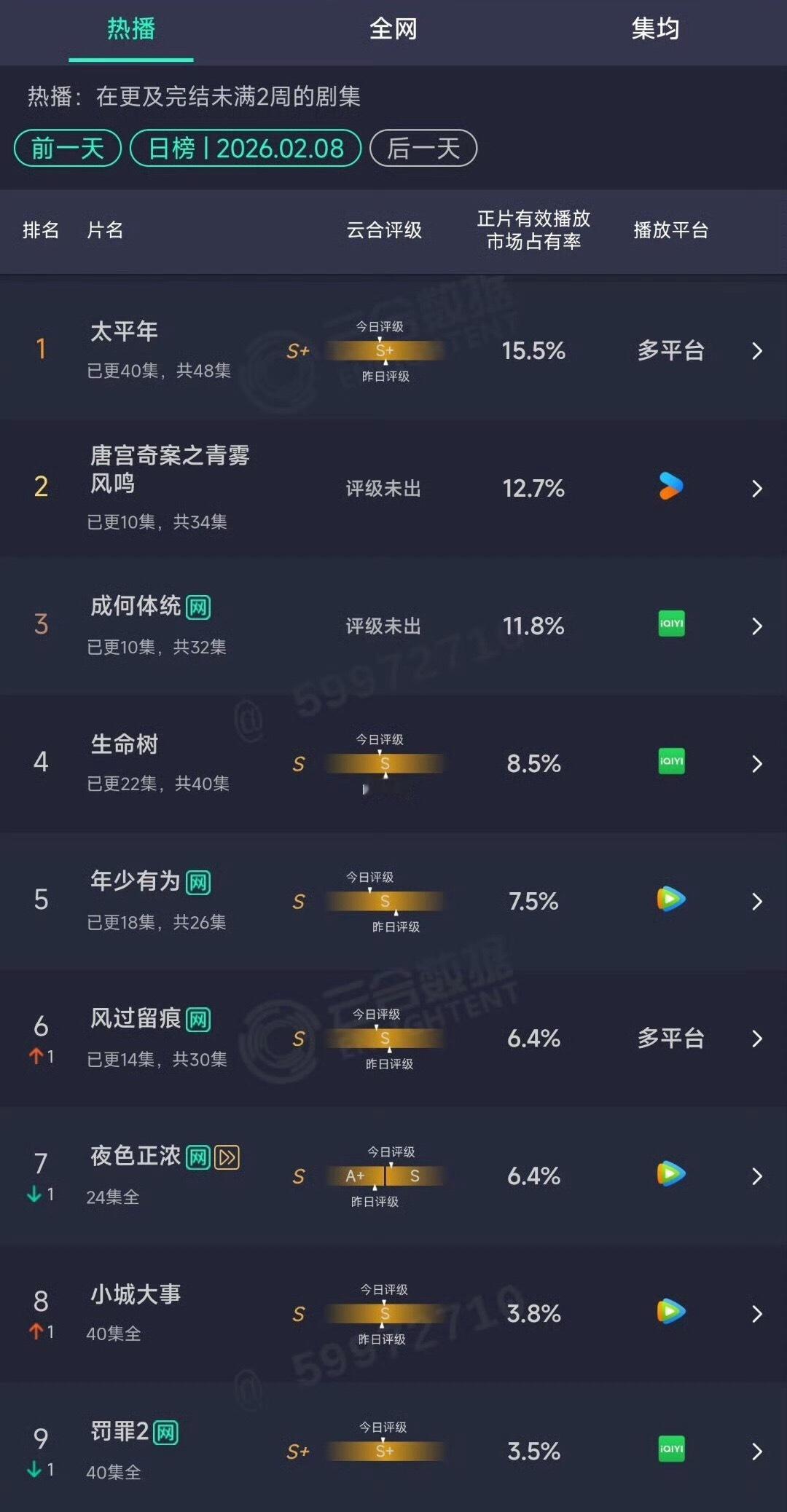Viewport: 787px width, 1512px height.
Task: Click the 网 badge next to 成何体统
Action: 199,605
